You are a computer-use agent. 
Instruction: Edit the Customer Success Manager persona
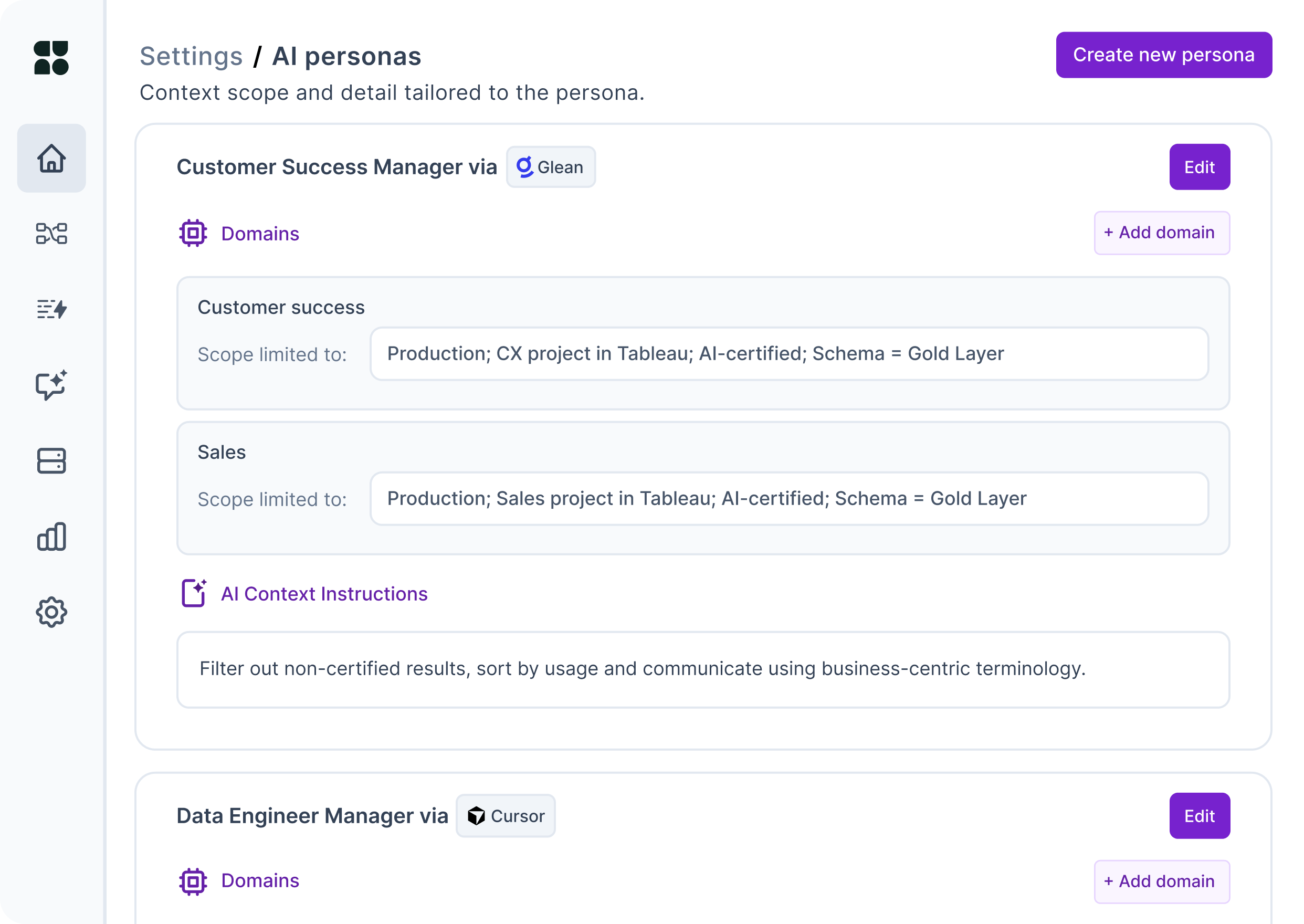(1200, 167)
